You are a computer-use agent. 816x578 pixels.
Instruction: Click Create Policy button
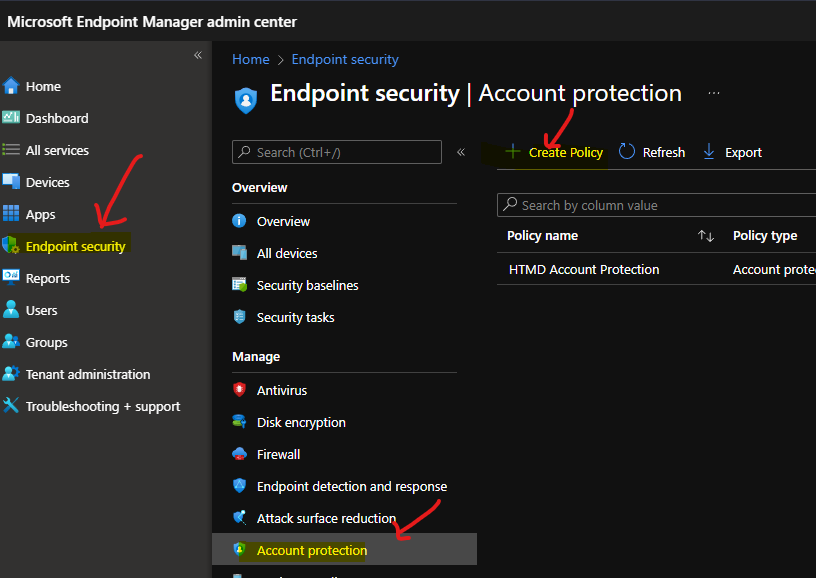554,152
